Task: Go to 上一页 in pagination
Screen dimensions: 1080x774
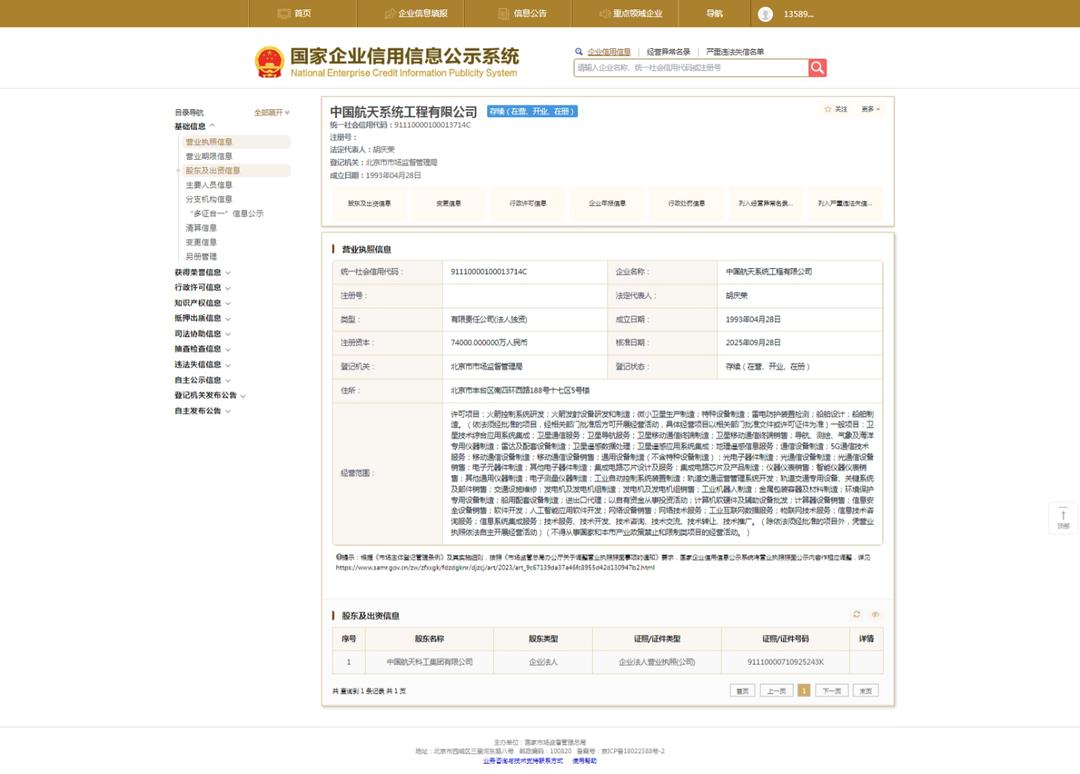Action: pyautogui.click(x=776, y=691)
